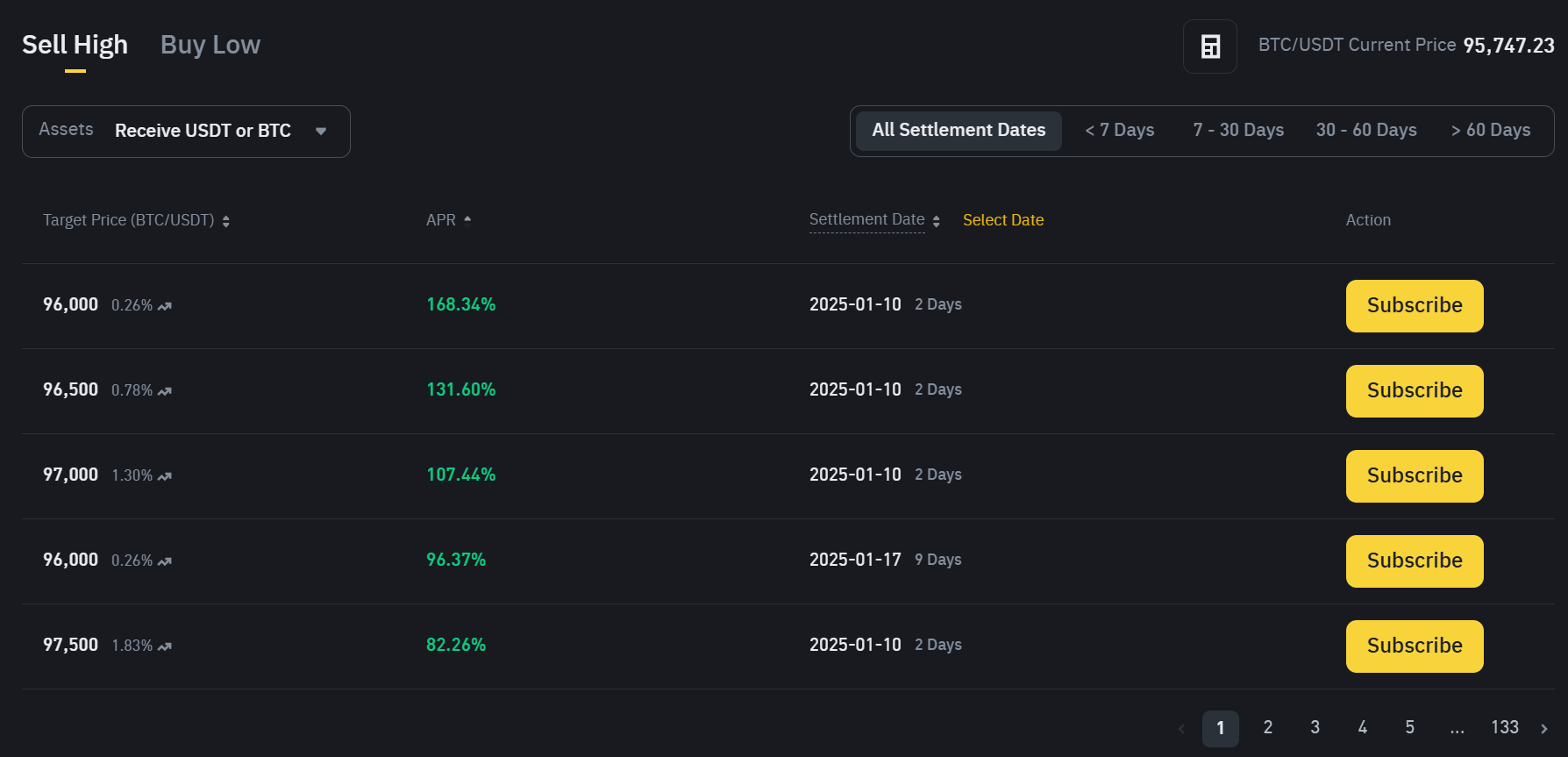Select the Sell High tab
1568x757 pixels.
(75, 45)
